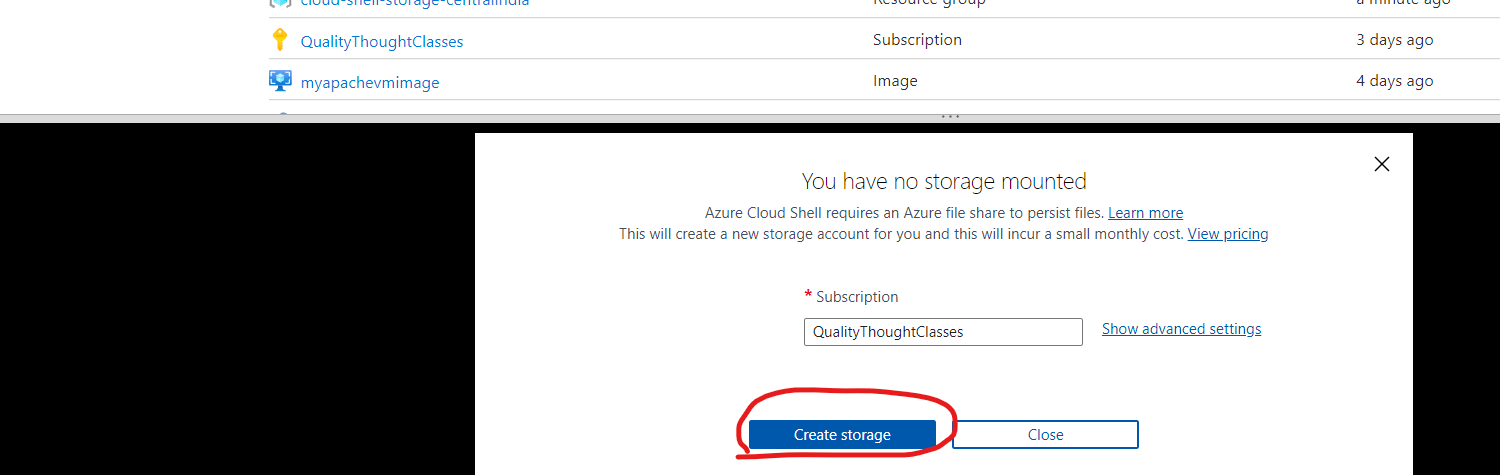Click the key icon beside QualityThoughtClasses

coord(280,40)
